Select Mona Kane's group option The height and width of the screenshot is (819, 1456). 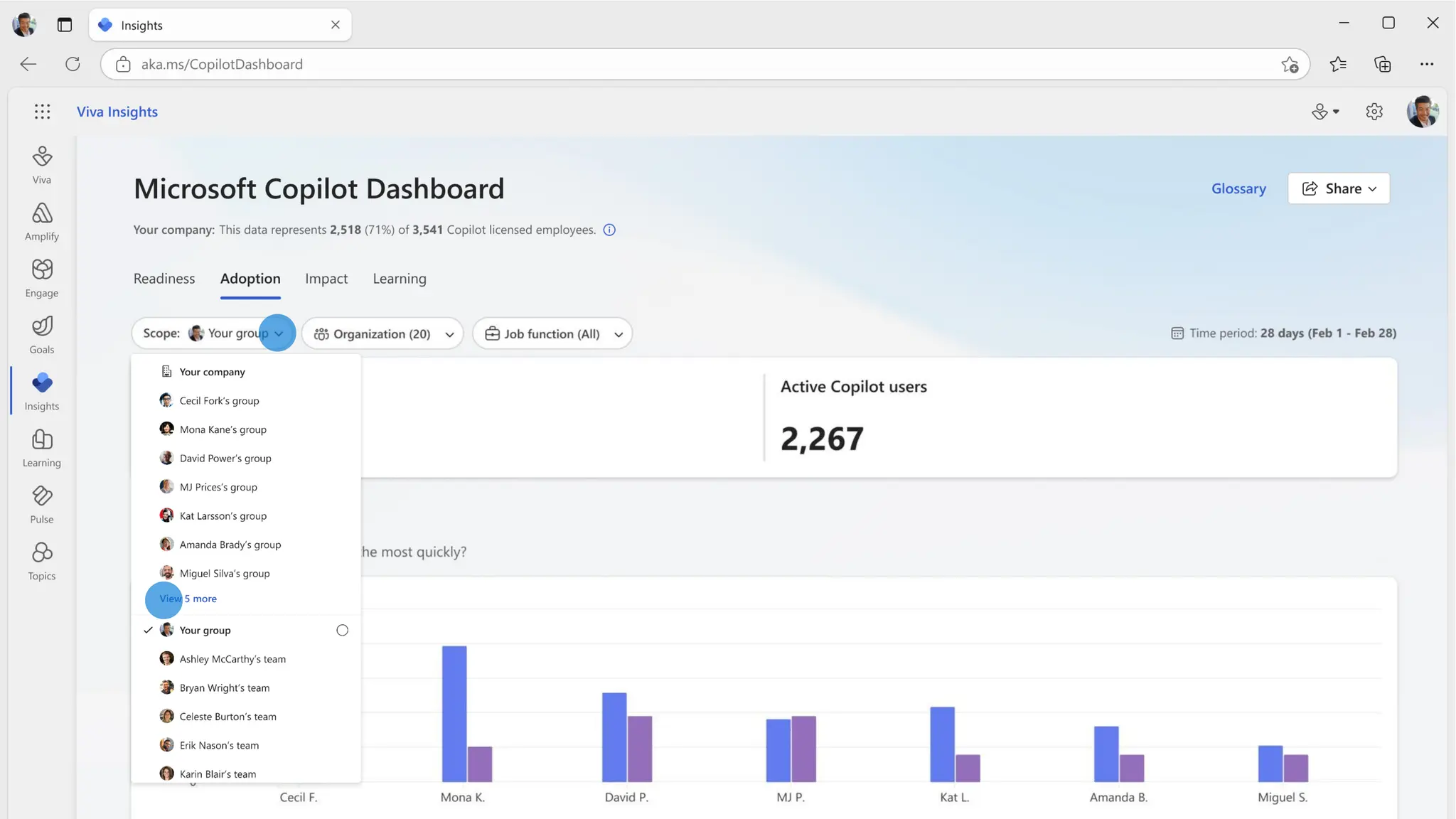pyautogui.click(x=223, y=429)
